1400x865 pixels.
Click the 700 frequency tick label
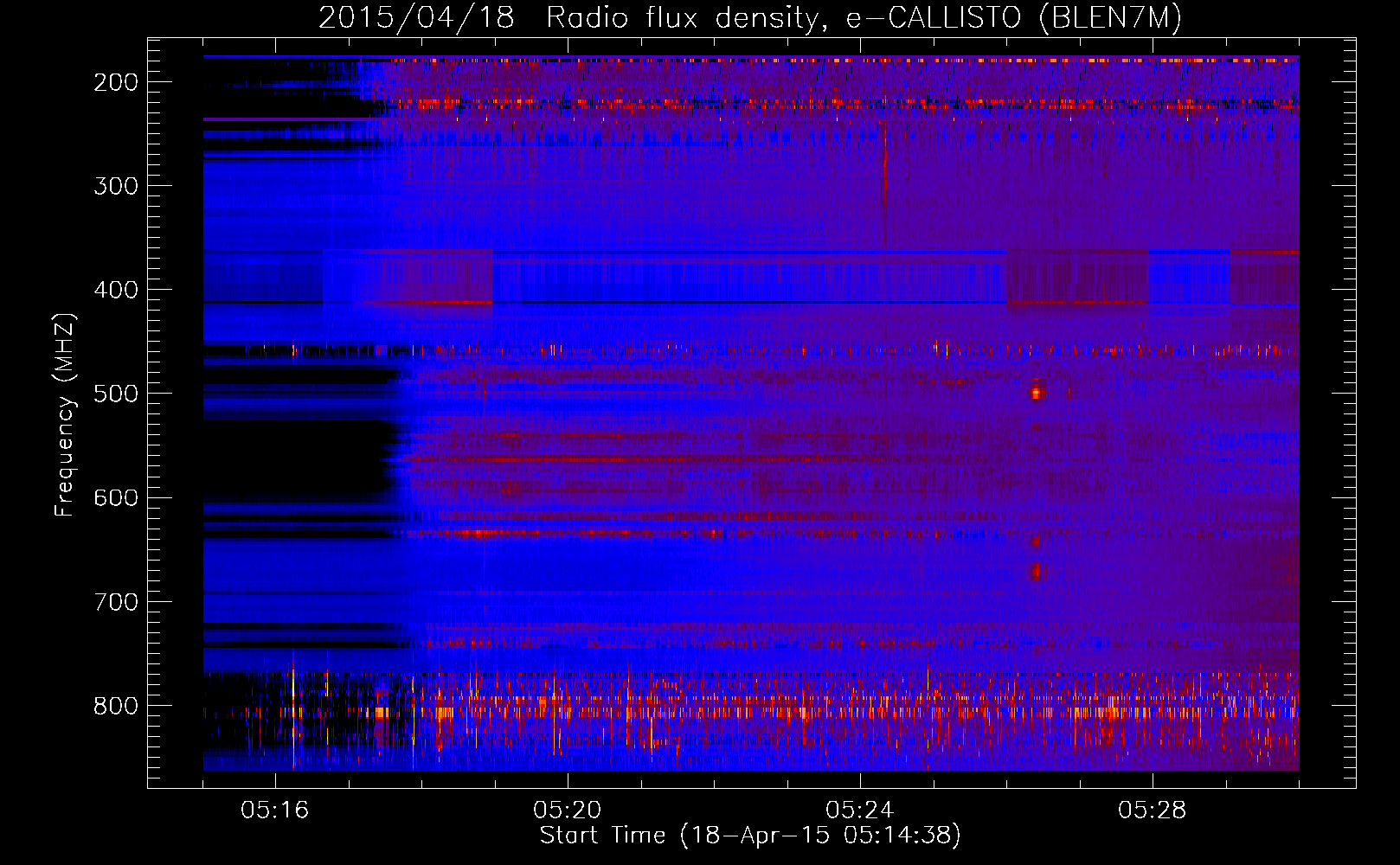[116, 602]
